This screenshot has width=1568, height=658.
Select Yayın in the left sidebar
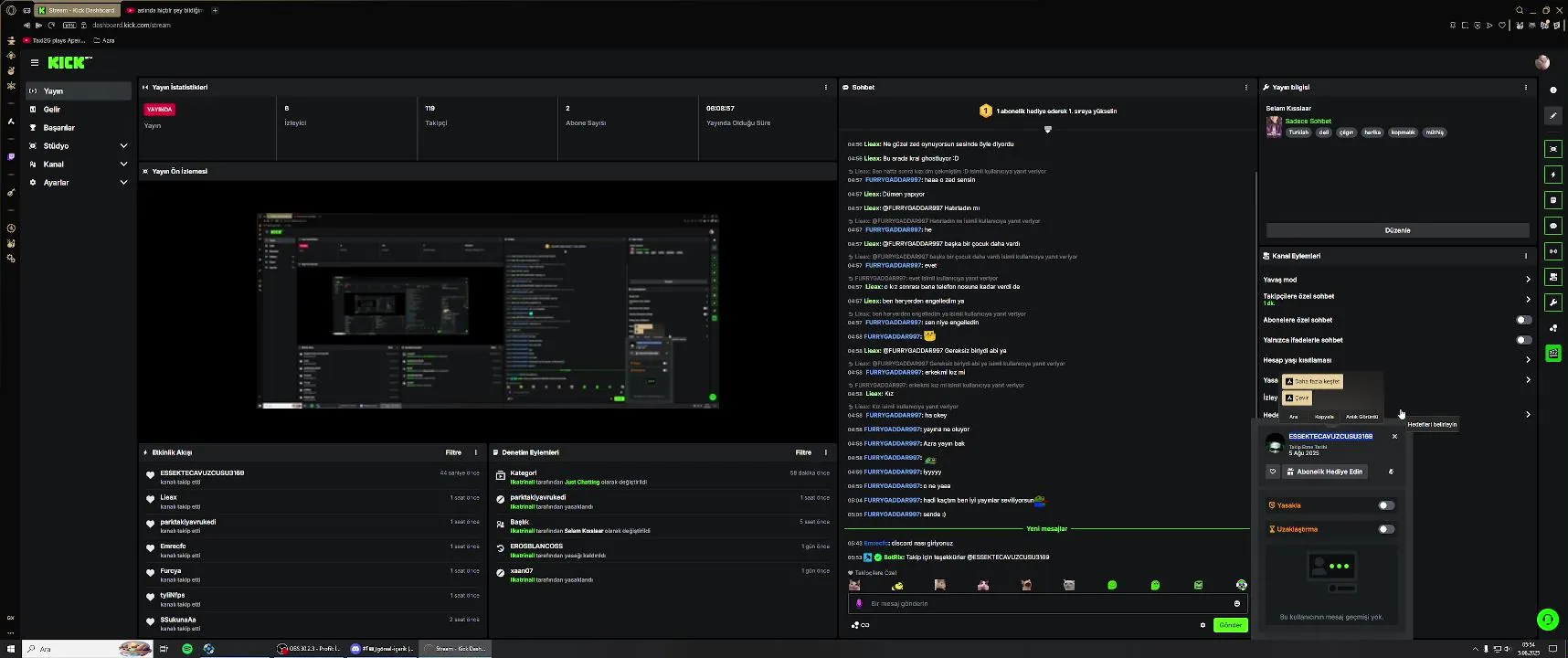pyautogui.click(x=79, y=91)
